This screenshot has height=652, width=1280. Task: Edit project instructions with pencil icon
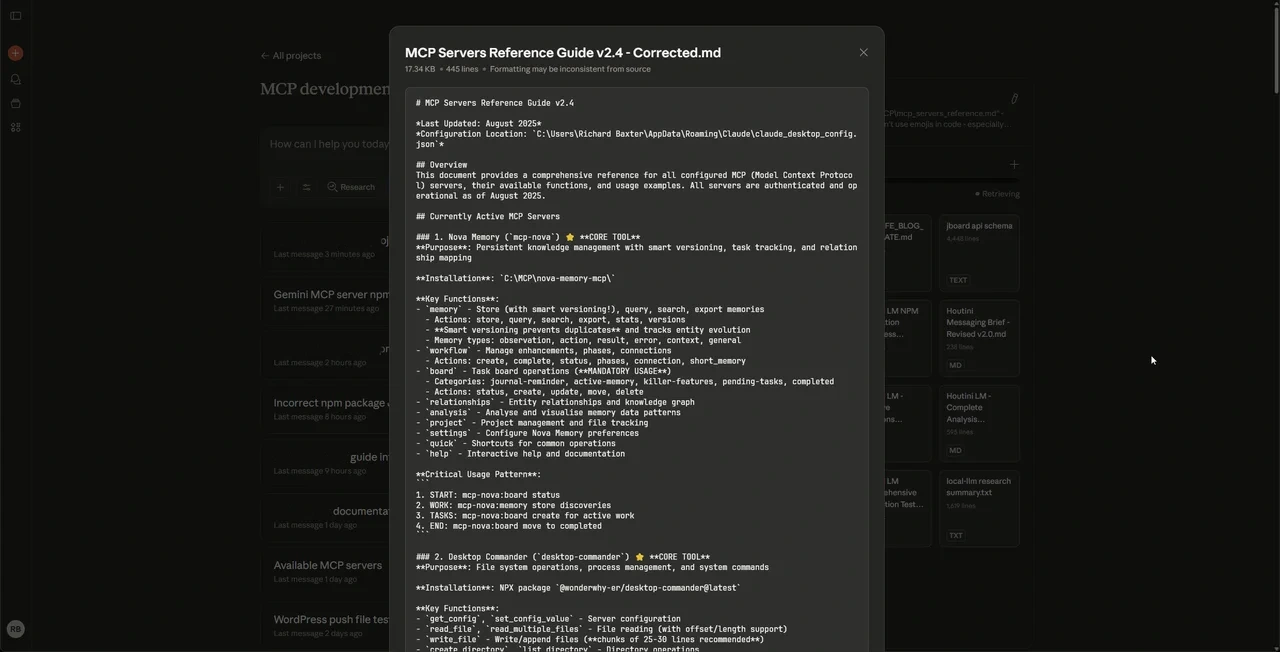pyautogui.click(x=1014, y=99)
